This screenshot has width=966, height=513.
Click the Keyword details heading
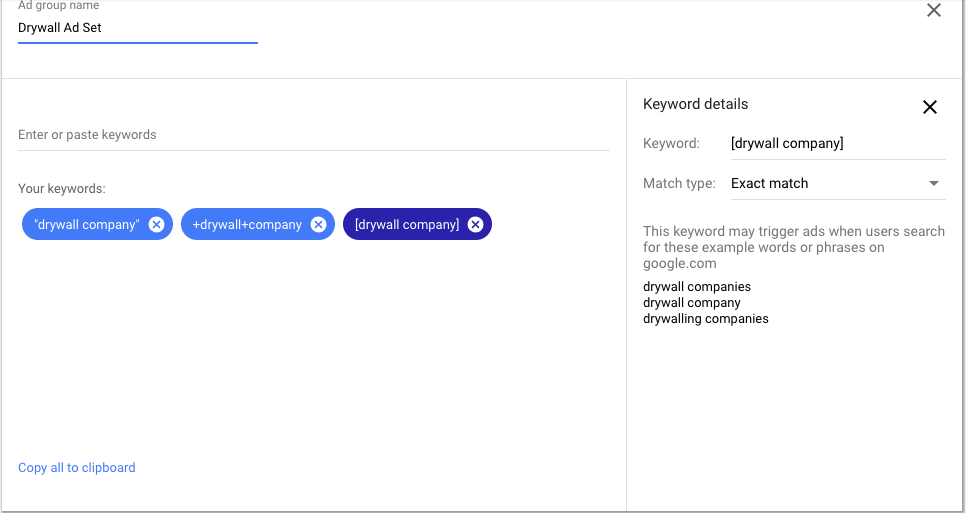(x=696, y=104)
